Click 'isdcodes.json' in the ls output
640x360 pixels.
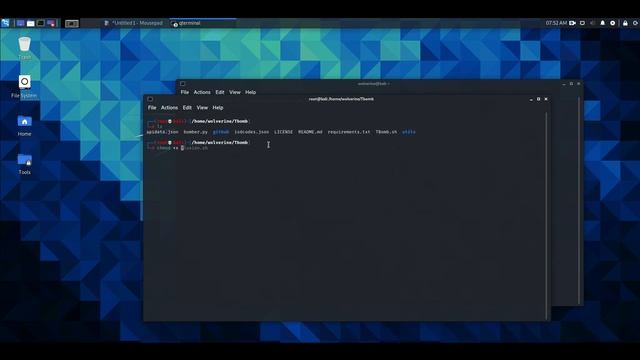(251, 132)
